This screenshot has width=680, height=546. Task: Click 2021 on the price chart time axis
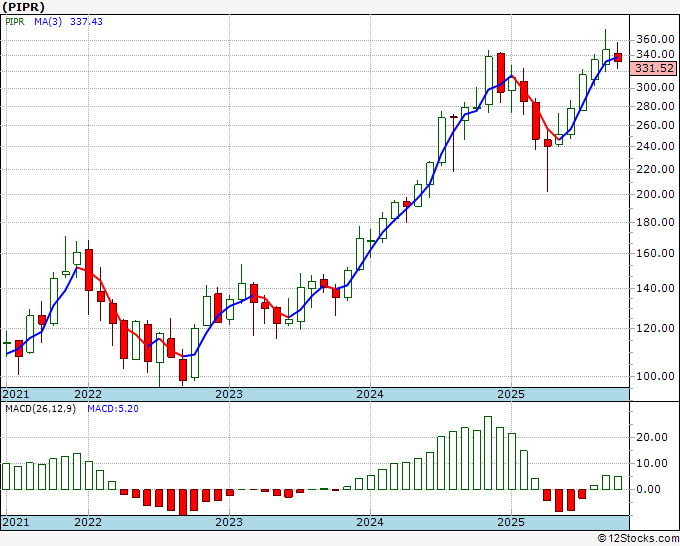(16, 394)
